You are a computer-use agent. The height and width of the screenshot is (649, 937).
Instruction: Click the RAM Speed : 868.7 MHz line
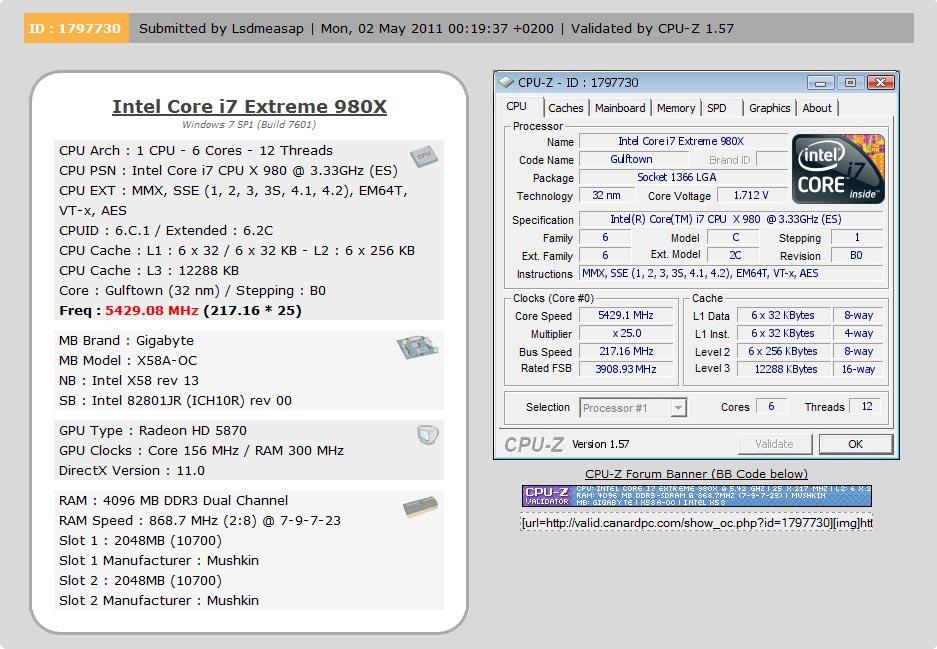tap(200, 521)
